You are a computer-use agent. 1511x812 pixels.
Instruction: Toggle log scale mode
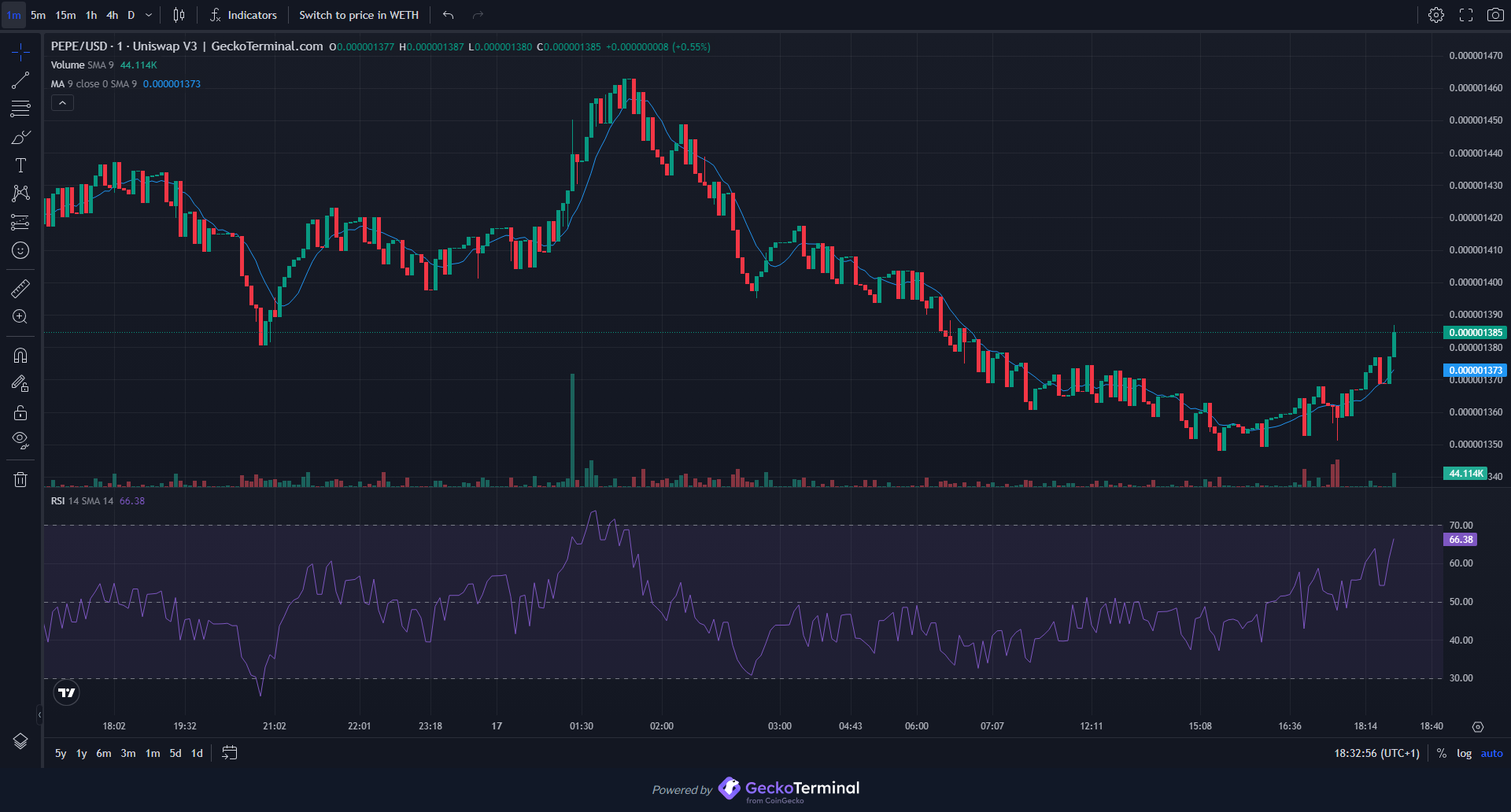(1464, 754)
